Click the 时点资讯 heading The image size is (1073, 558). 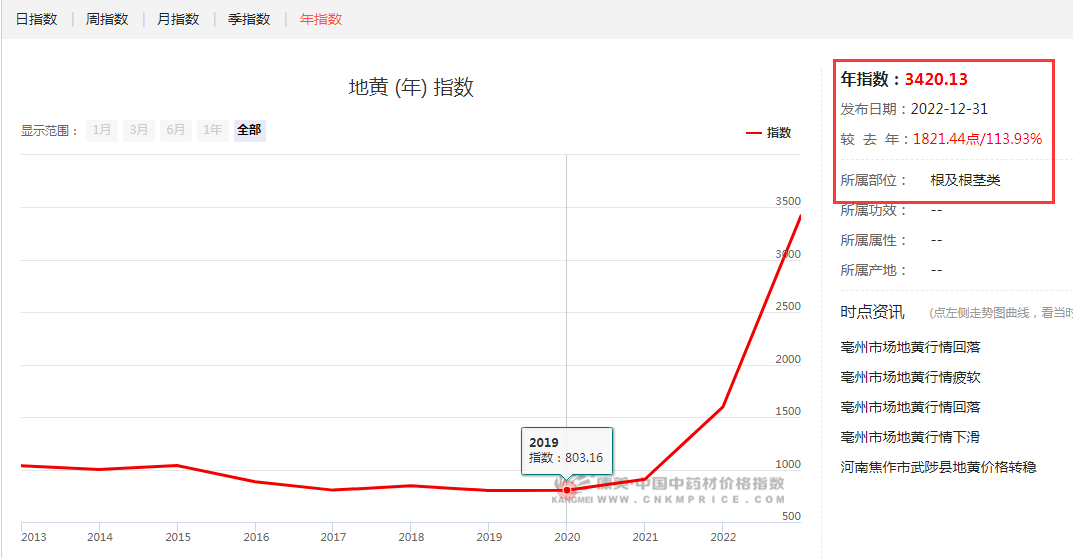[872, 312]
